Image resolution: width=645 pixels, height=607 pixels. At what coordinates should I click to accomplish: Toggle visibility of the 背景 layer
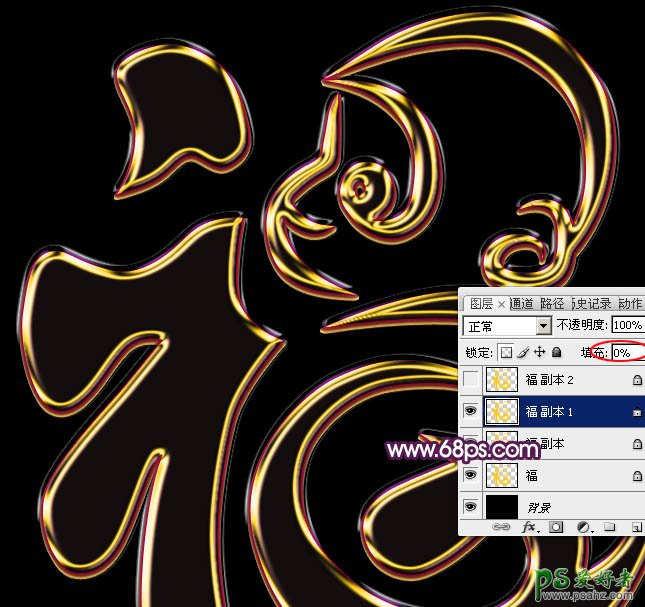click(x=471, y=506)
